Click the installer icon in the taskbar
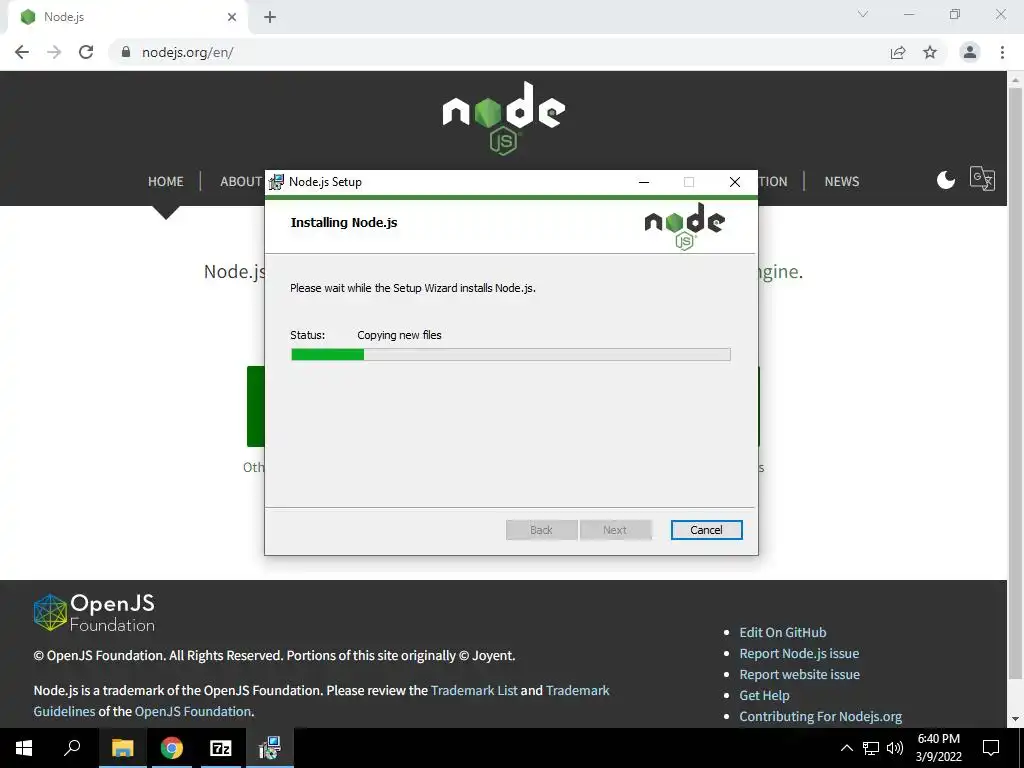The image size is (1024, 768). (x=270, y=748)
